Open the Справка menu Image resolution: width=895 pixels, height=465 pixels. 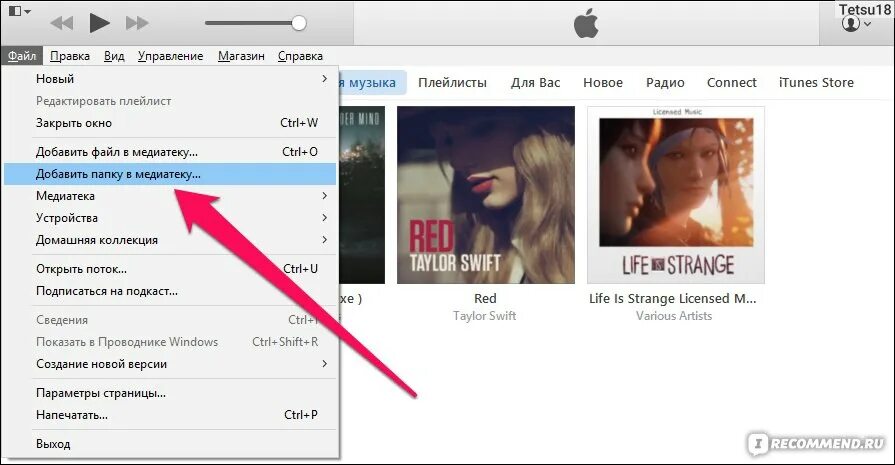pyautogui.click(x=300, y=56)
